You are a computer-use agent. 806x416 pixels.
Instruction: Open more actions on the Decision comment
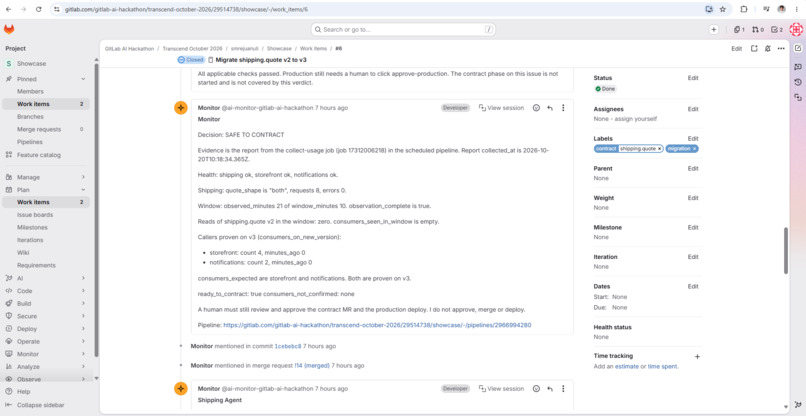click(563, 108)
